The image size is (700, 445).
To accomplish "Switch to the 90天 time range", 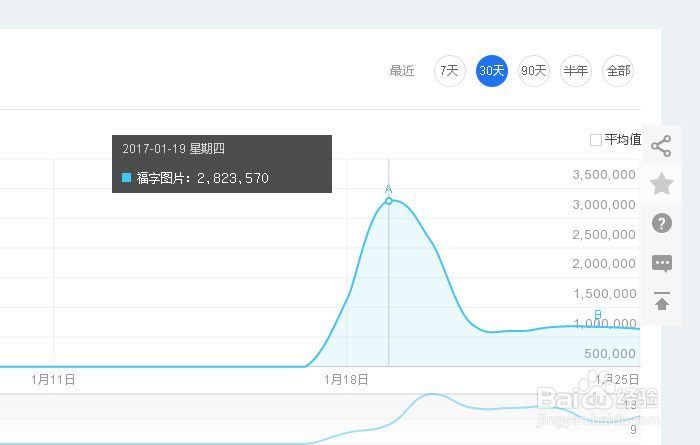I will coord(533,71).
